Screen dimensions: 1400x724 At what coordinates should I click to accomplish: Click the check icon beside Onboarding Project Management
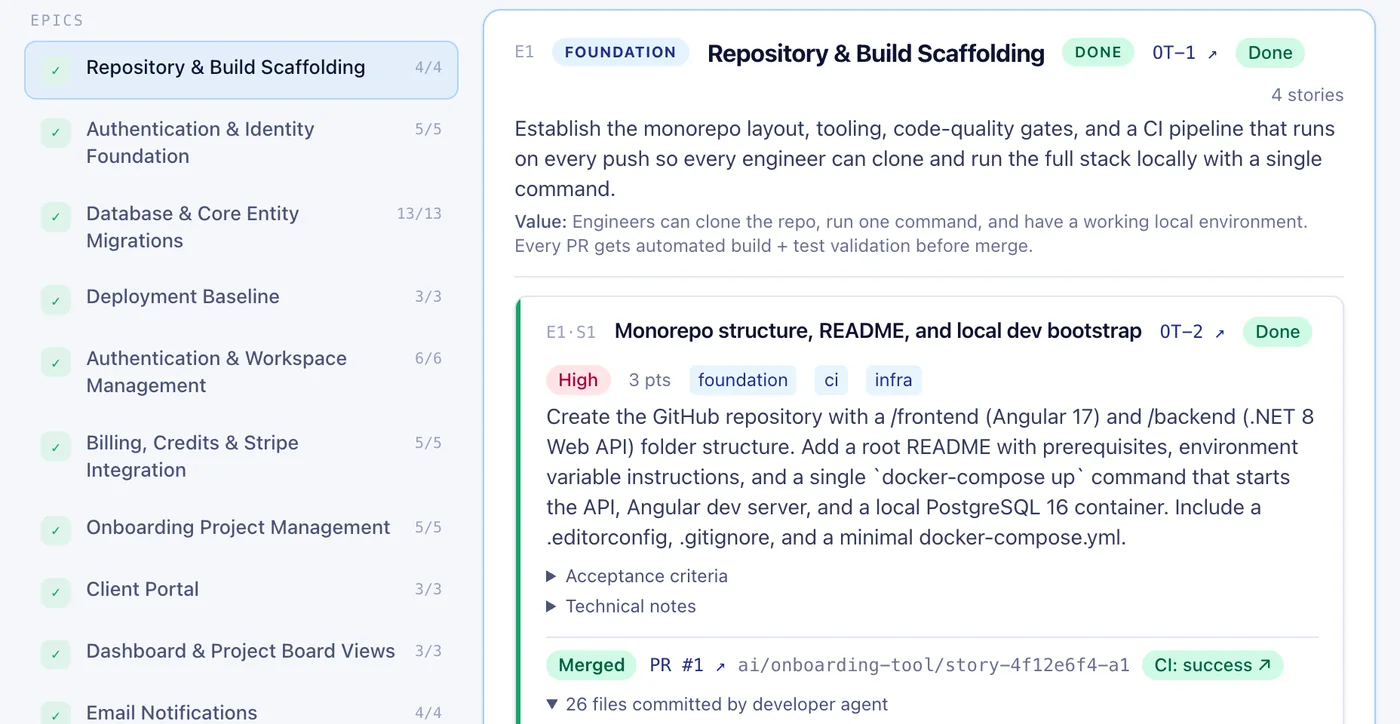click(x=56, y=530)
